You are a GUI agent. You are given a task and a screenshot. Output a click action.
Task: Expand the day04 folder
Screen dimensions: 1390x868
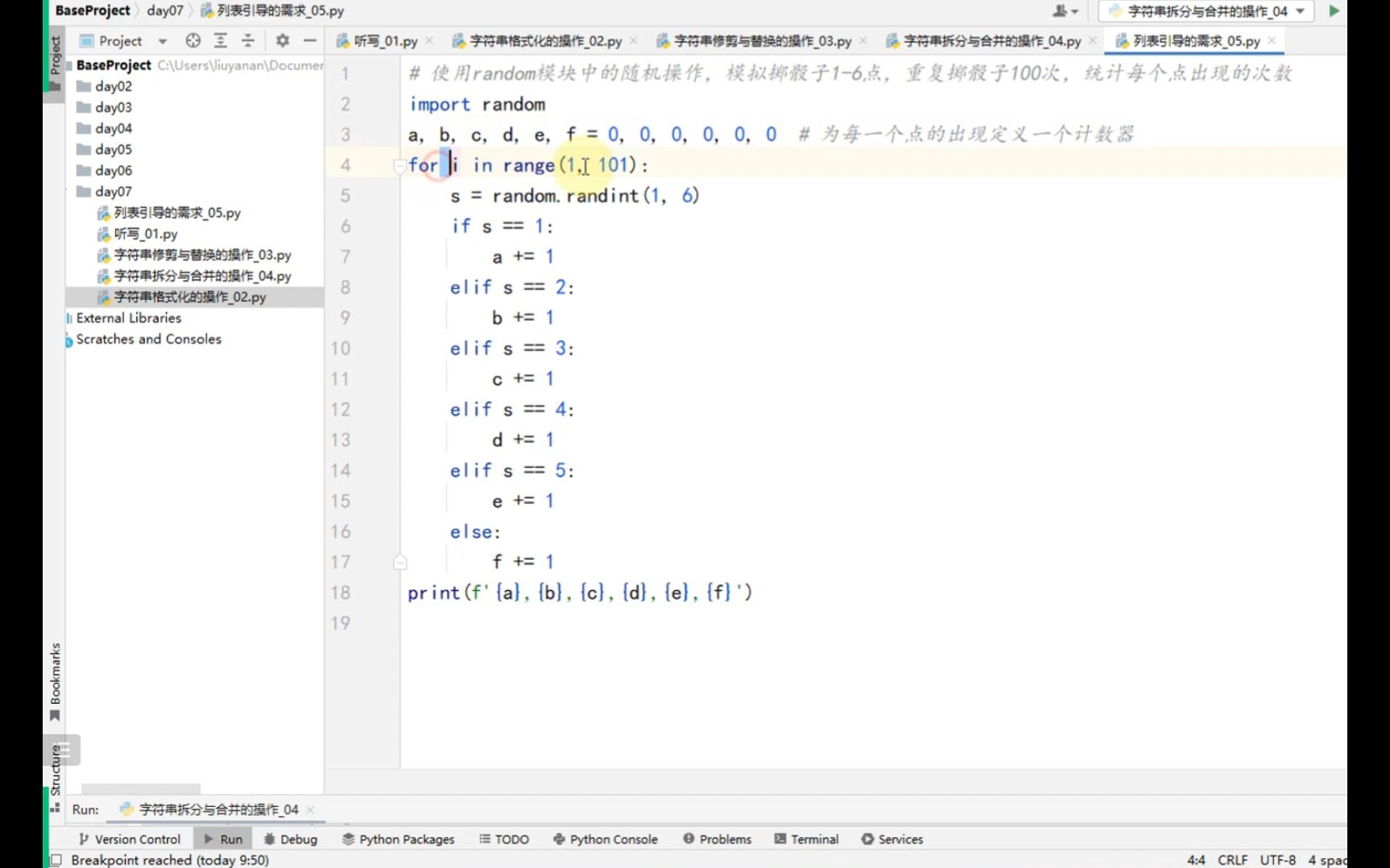104,128
